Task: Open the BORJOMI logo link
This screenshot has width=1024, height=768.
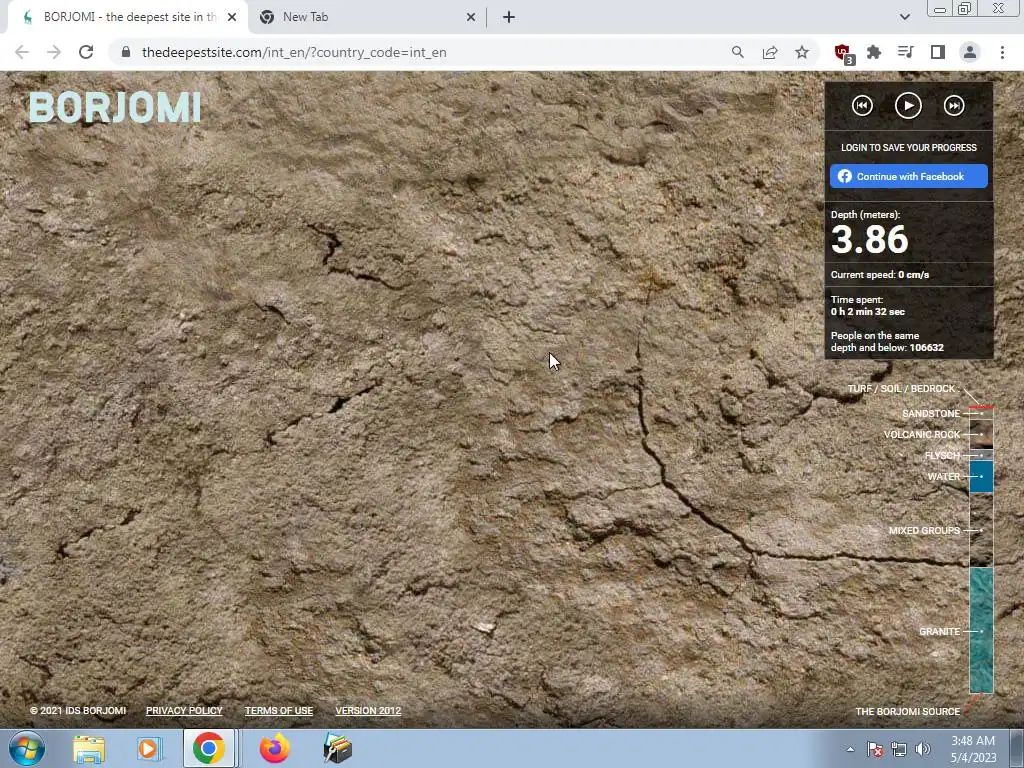Action: click(115, 108)
